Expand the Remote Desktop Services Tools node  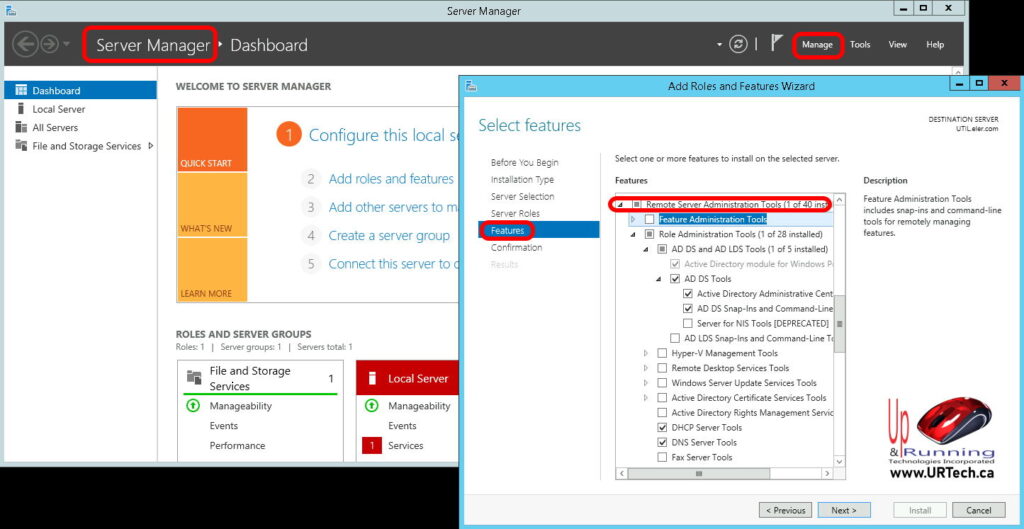coord(646,368)
